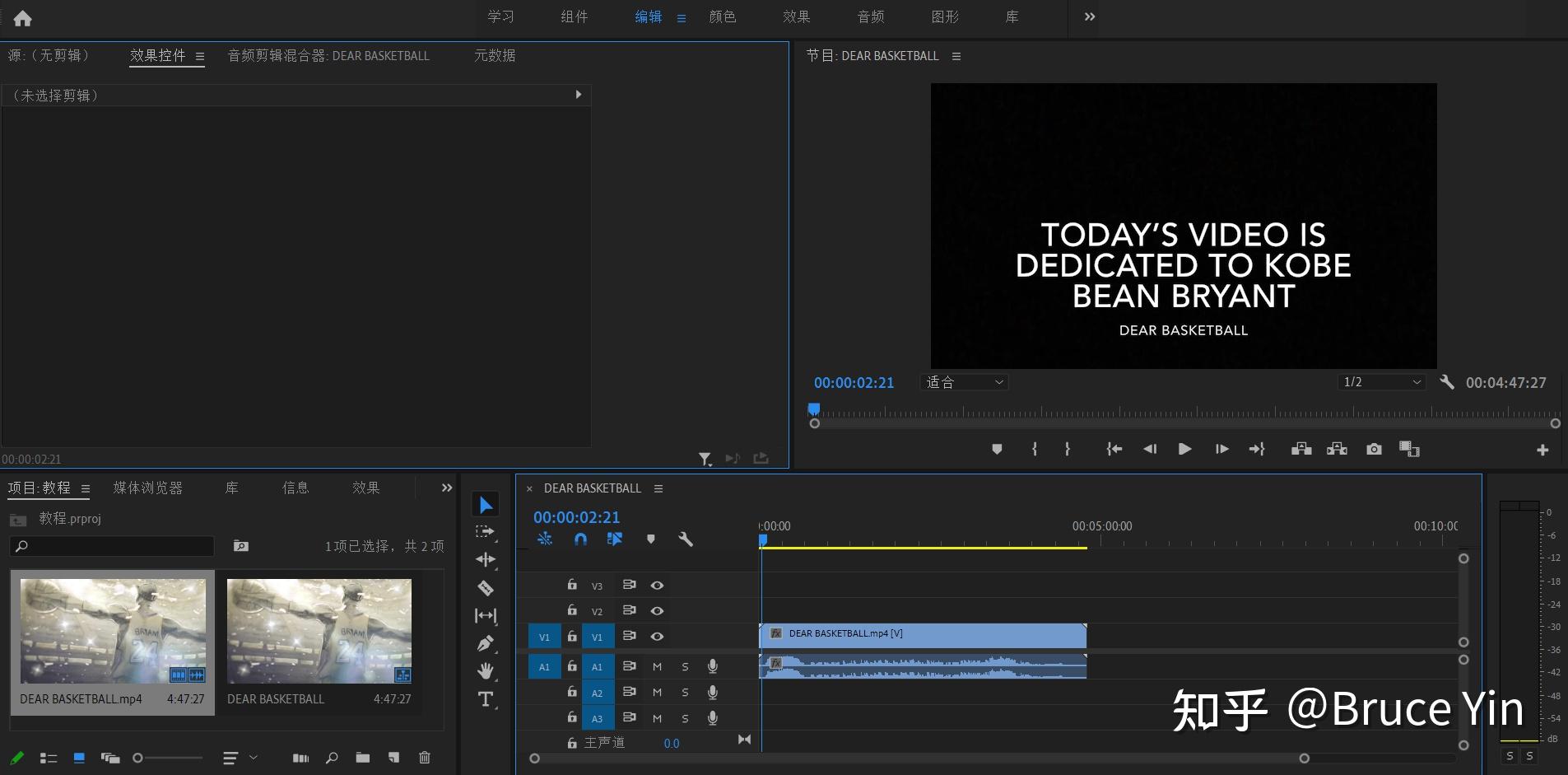Click the Home icon
Screen dimensions: 1568x775
pos(23,18)
